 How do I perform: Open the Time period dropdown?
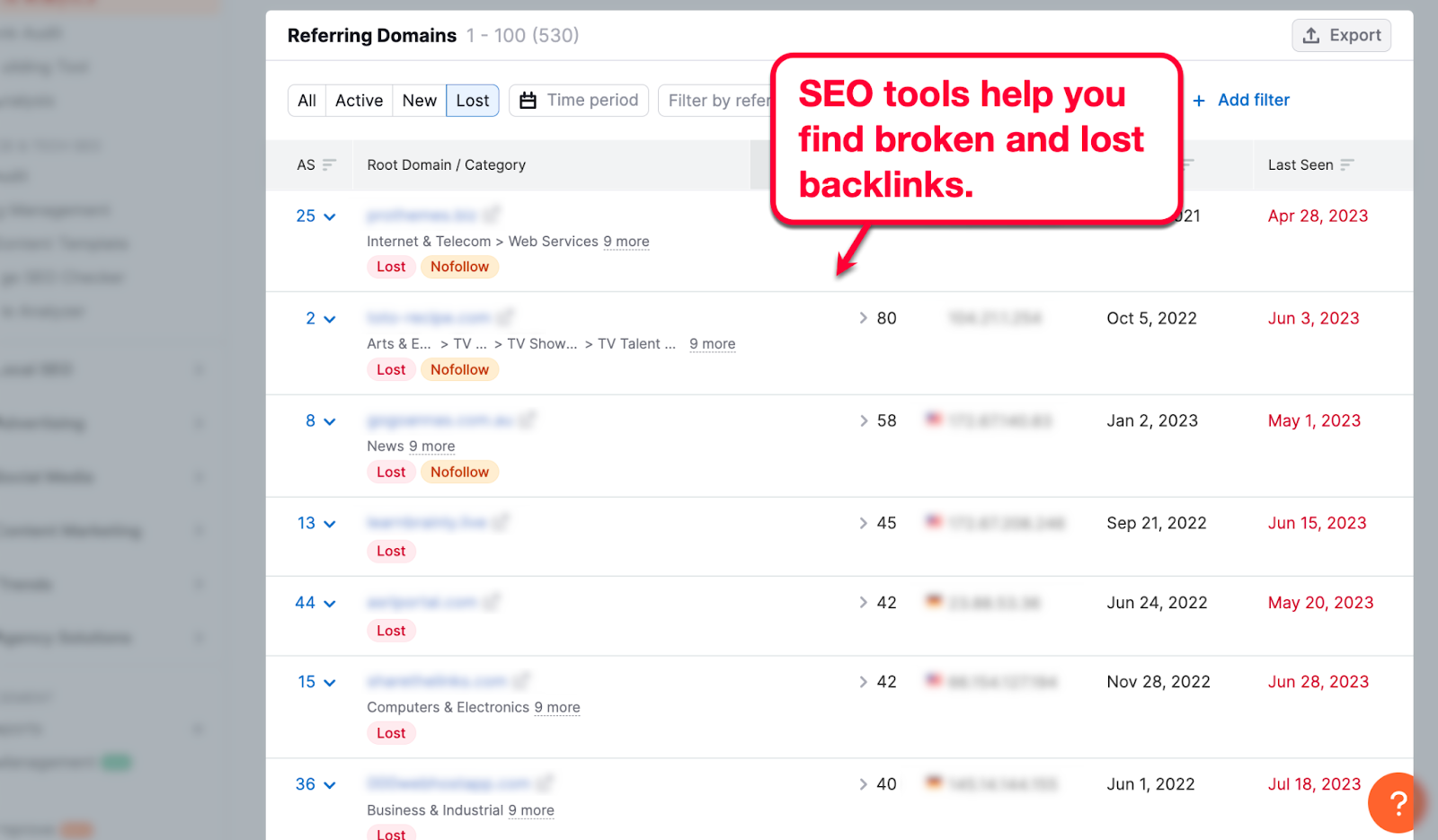tap(579, 101)
